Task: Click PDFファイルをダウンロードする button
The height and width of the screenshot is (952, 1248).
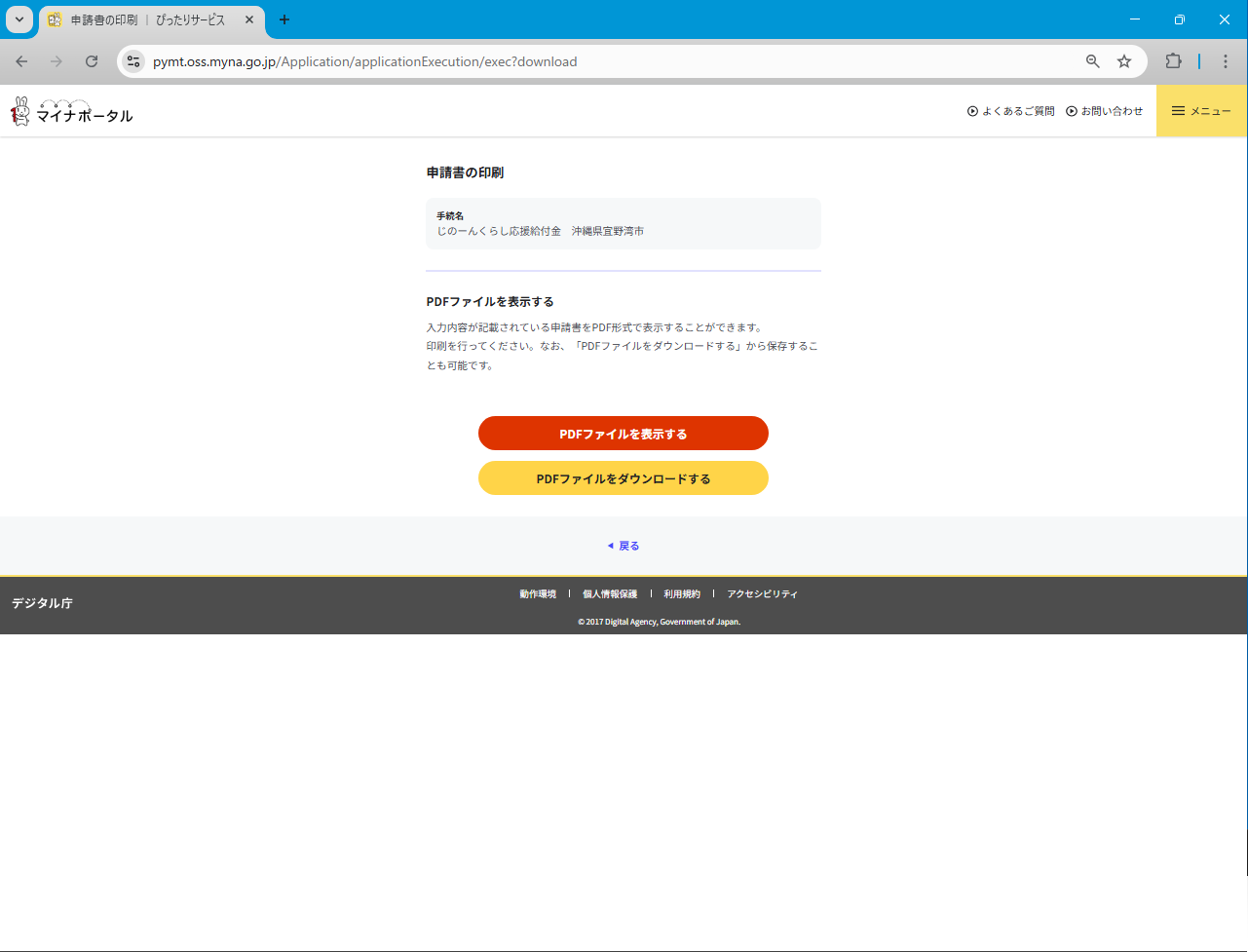Action: click(x=623, y=478)
